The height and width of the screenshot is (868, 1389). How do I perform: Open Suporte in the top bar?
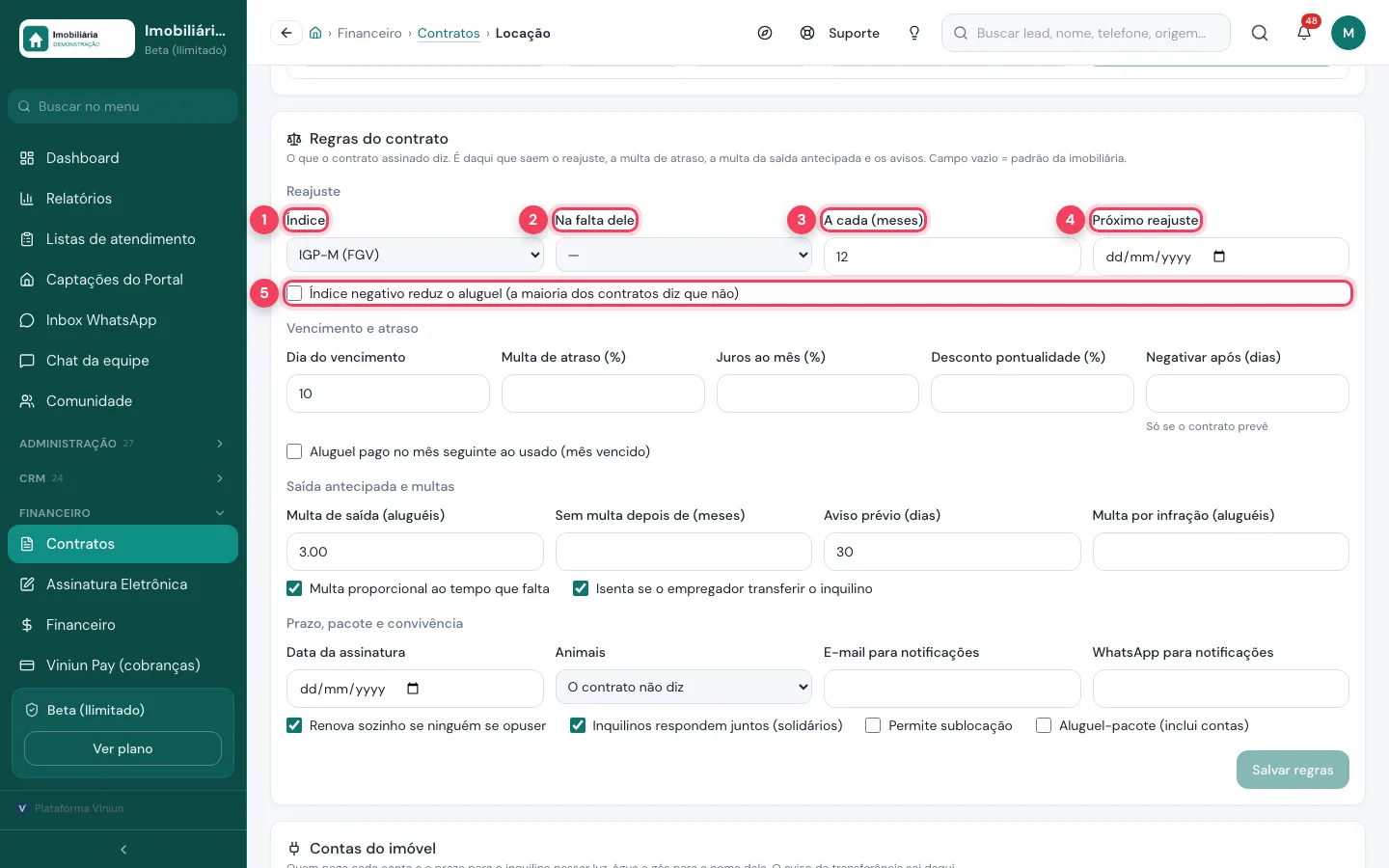[x=840, y=33]
